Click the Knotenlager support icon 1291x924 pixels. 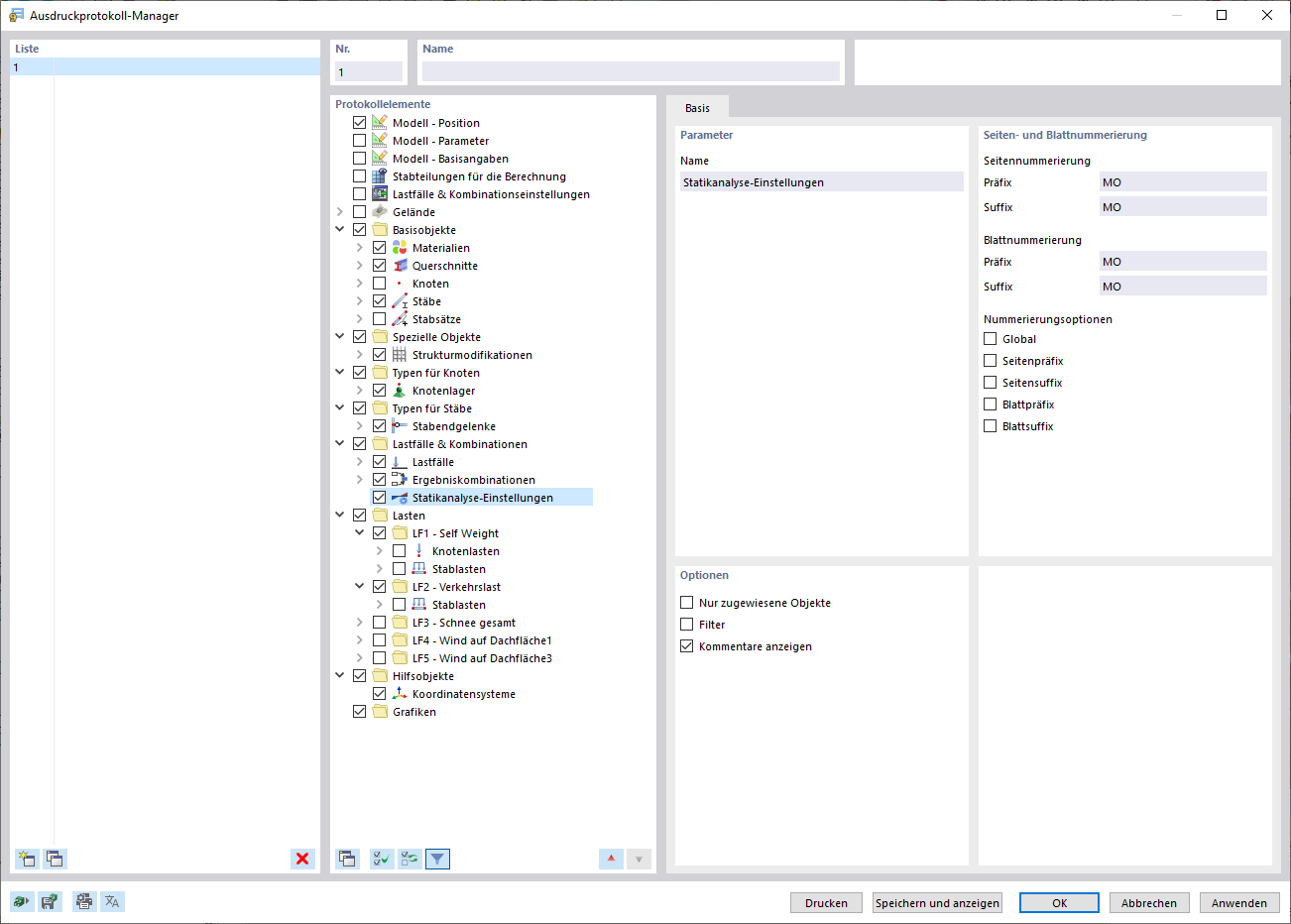point(400,391)
